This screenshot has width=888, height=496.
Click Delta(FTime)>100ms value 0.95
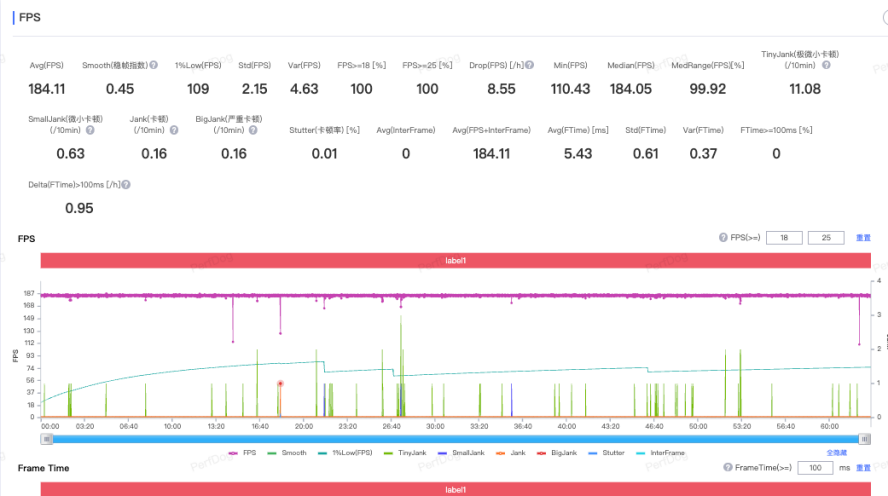point(79,208)
